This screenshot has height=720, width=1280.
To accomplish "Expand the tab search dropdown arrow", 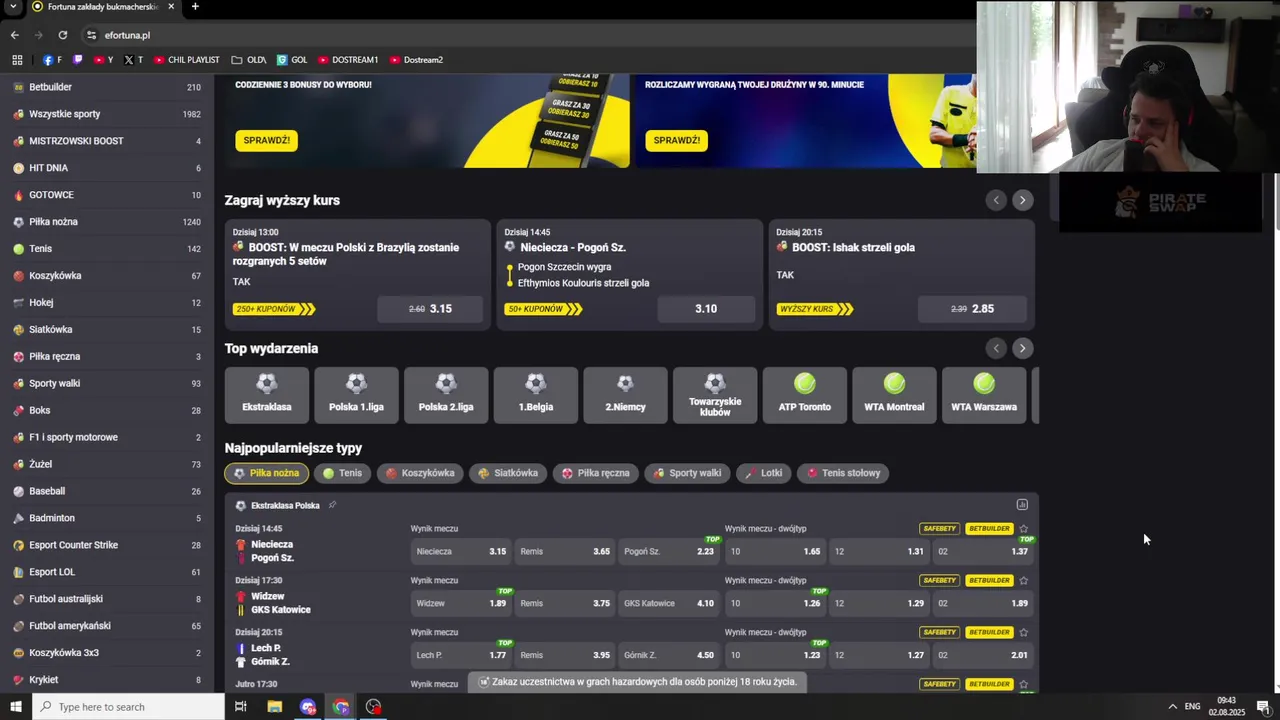I will click(x=14, y=7).
